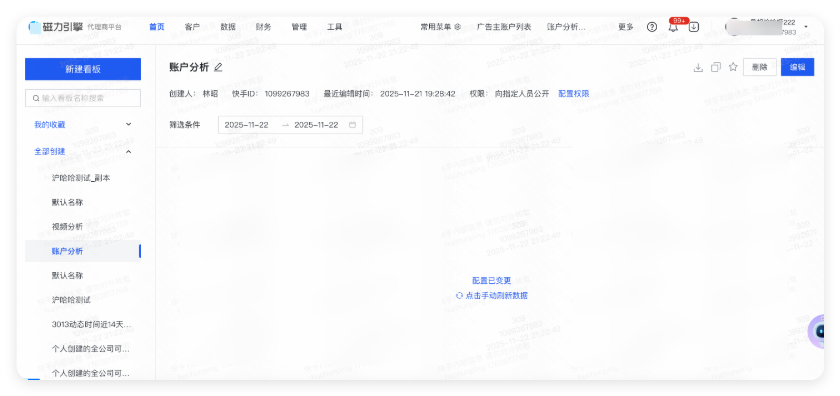Open the 账户分析… shortcut in the header
Viewport: 840px width, 396px height.
click(x=566, y=27)
